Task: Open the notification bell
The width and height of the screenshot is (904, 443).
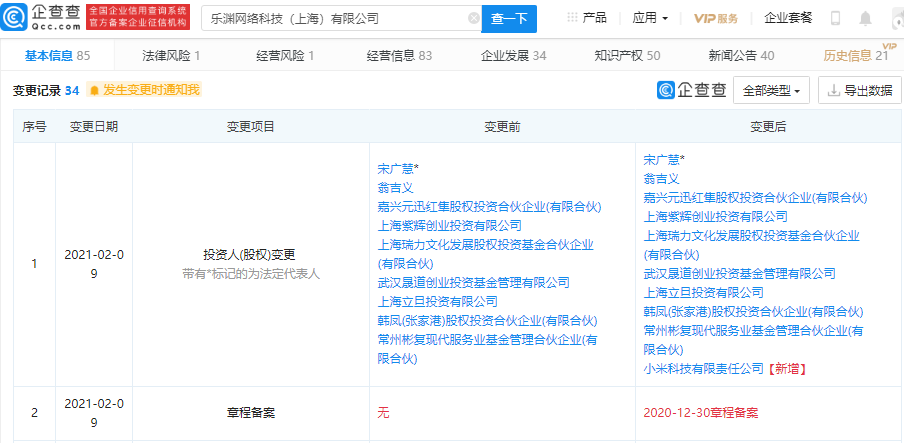Action: pyautogui.click(x=865, y=18)
